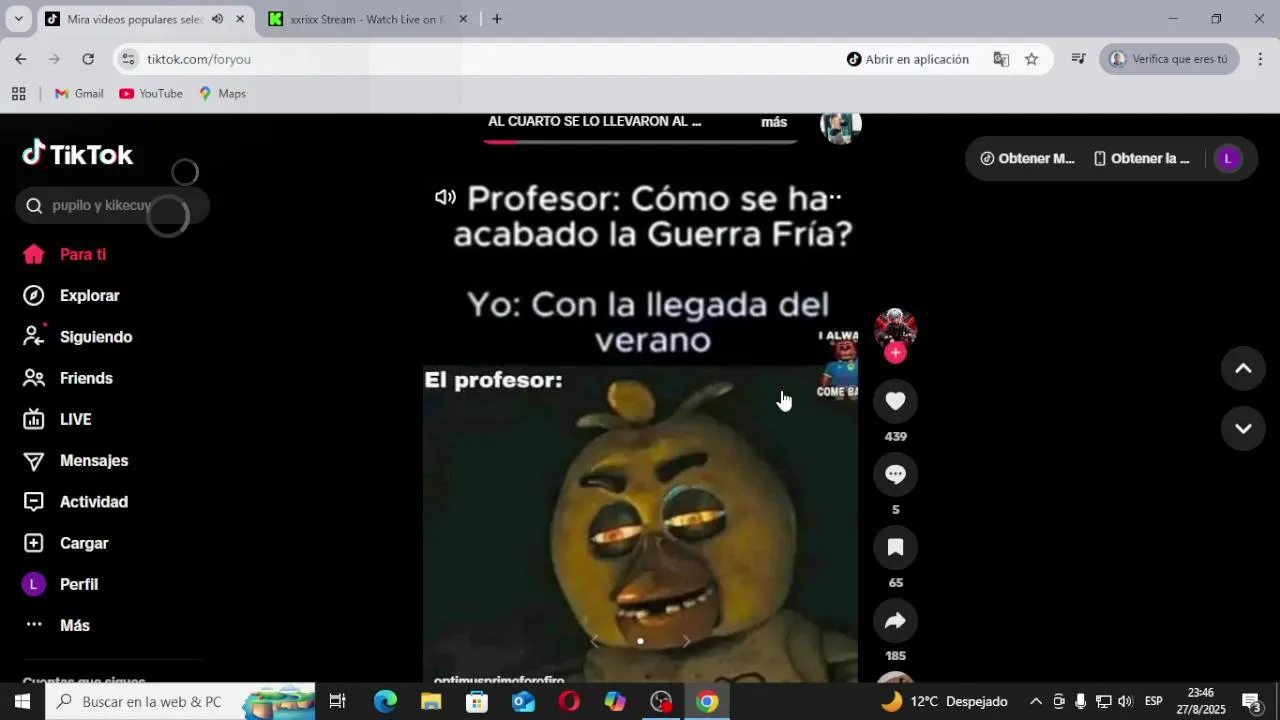Screen dimensions: 1280x720
Task: Open the taskbar volume control
Action: 1125,702
